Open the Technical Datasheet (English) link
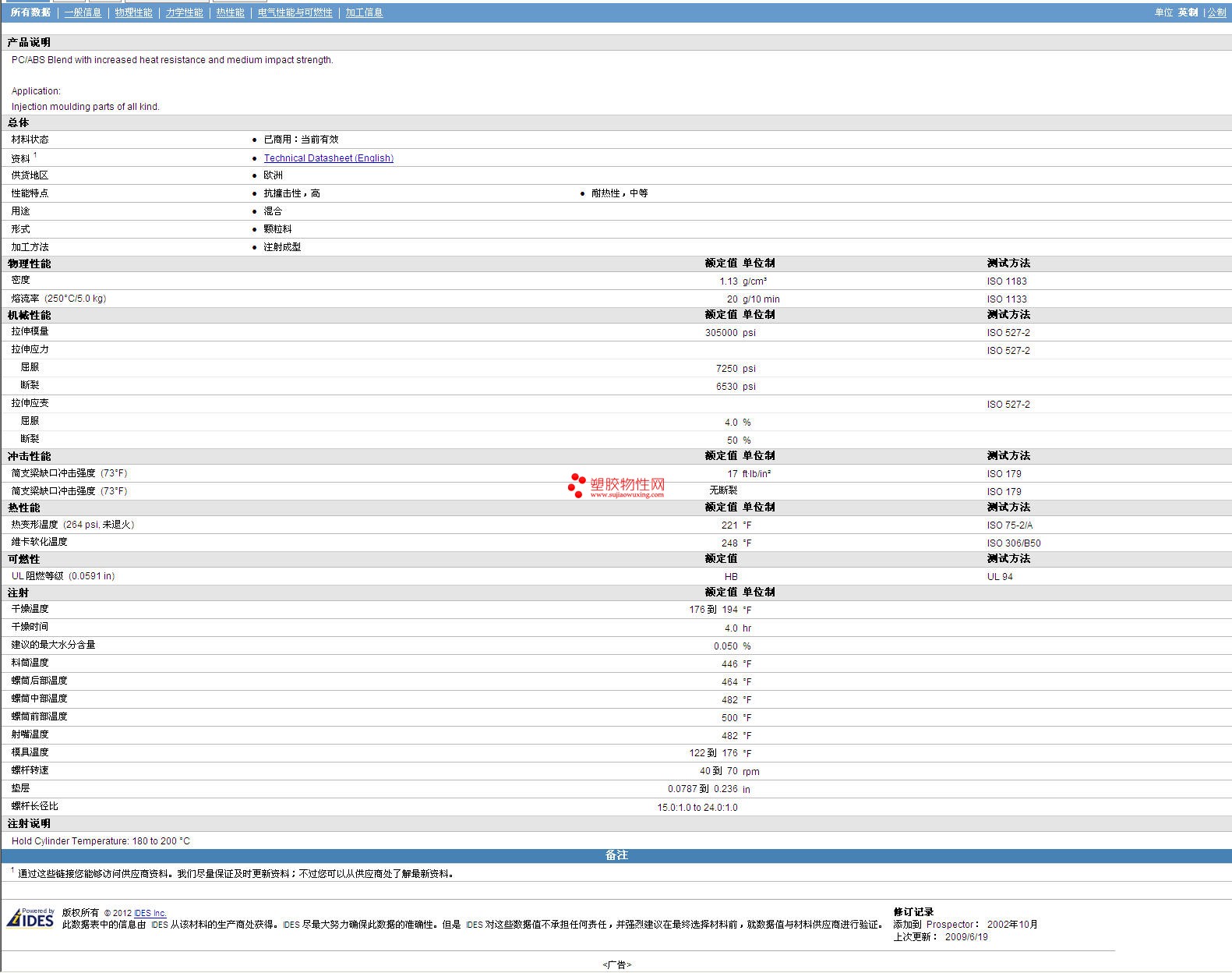This screenshot has height=973, width=1232. [x=328, y=158]
